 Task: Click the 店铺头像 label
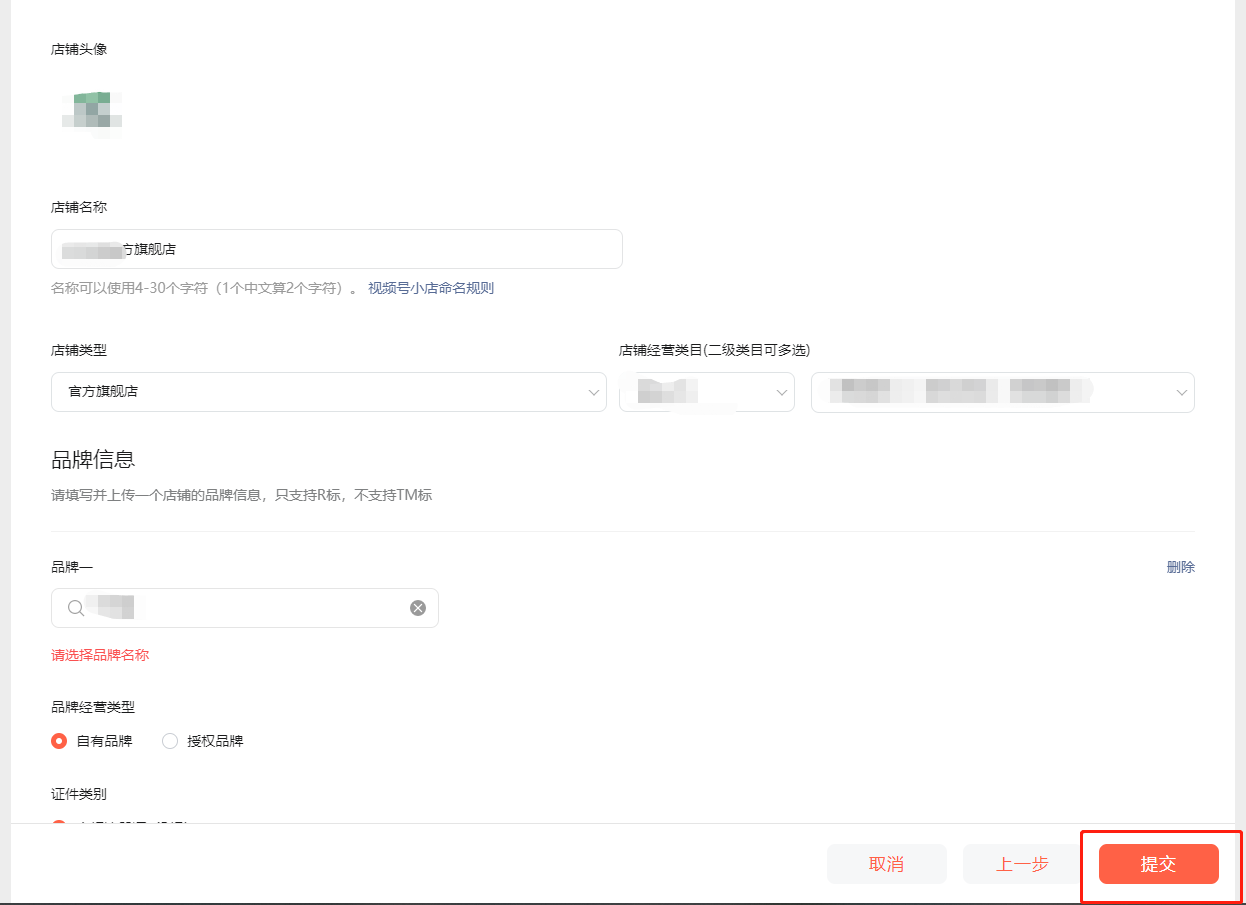[79, 49]
